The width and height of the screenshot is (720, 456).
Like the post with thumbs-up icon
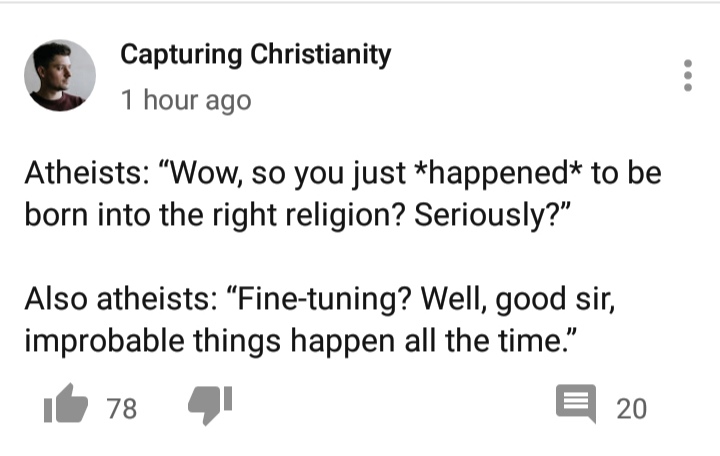[66, 404]
